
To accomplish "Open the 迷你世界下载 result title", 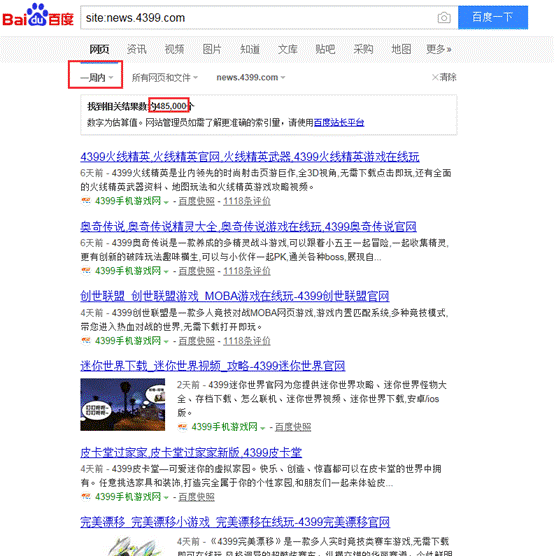I will click(213, 366).
